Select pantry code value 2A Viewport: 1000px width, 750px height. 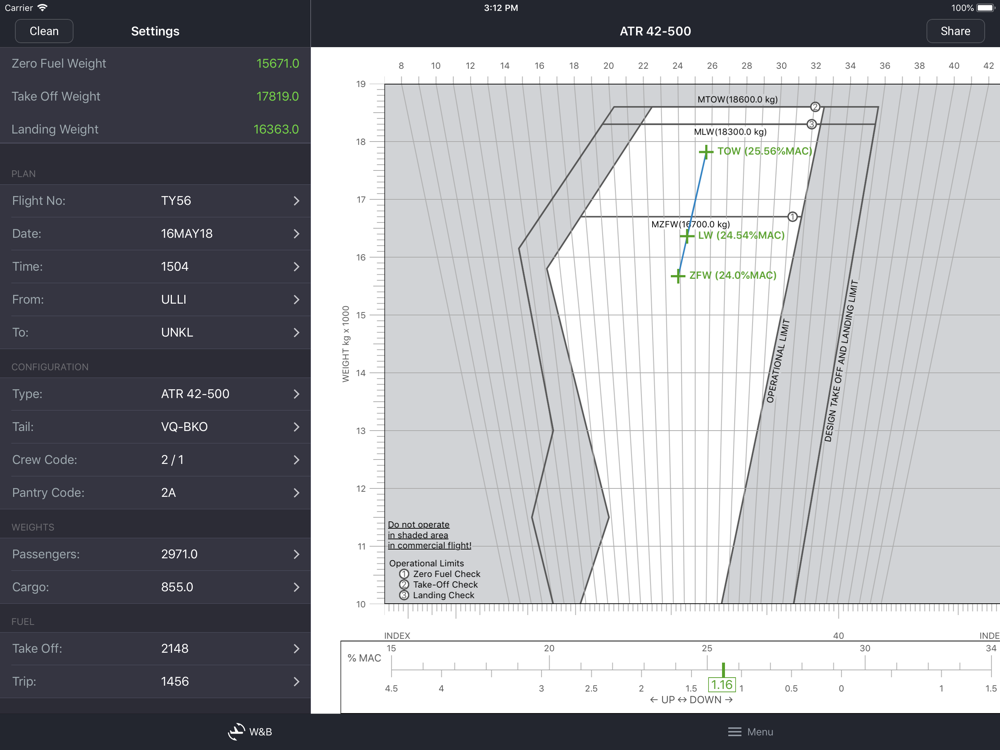(168, 493)
